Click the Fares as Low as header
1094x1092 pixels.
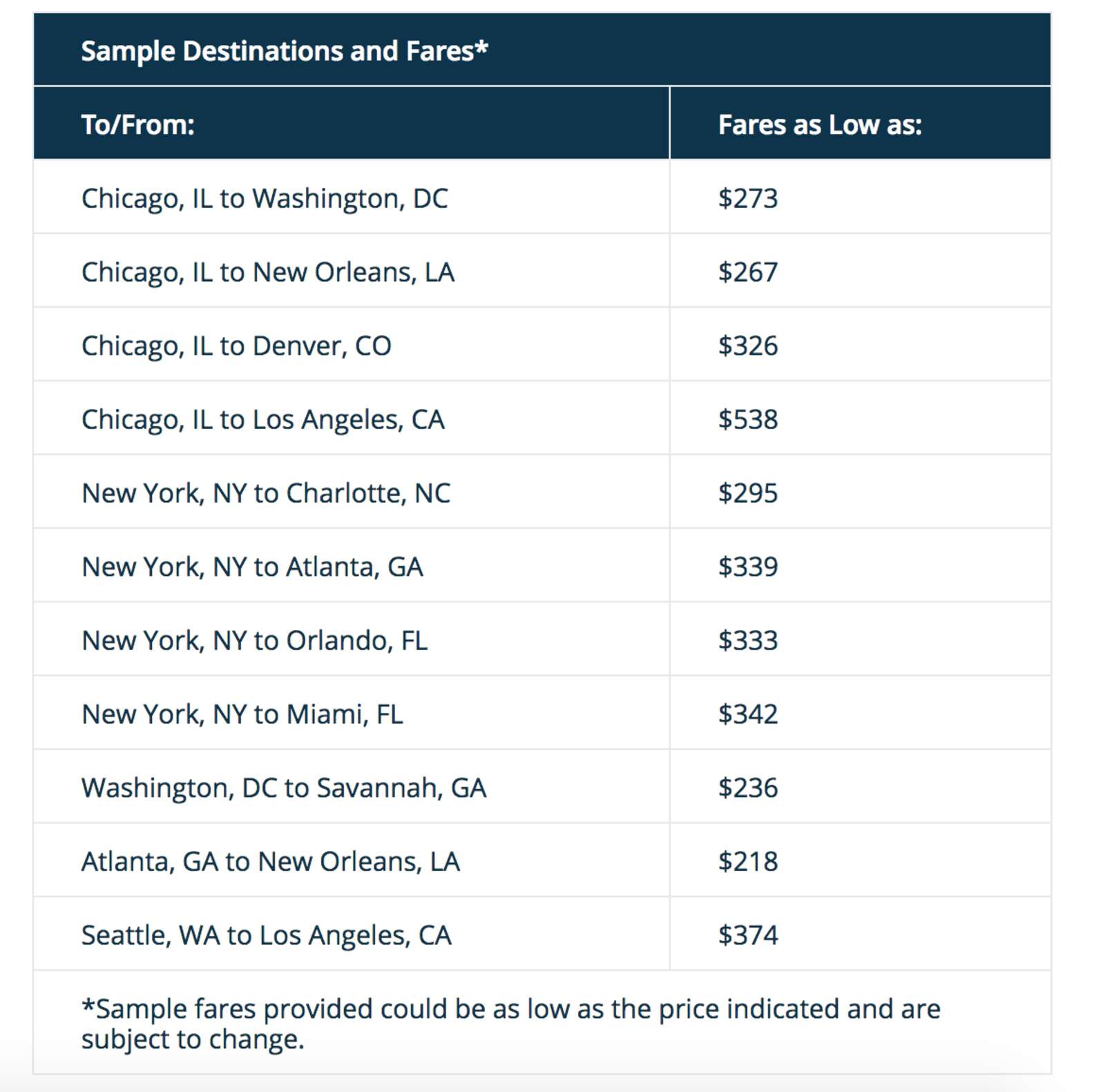(820, 125)
